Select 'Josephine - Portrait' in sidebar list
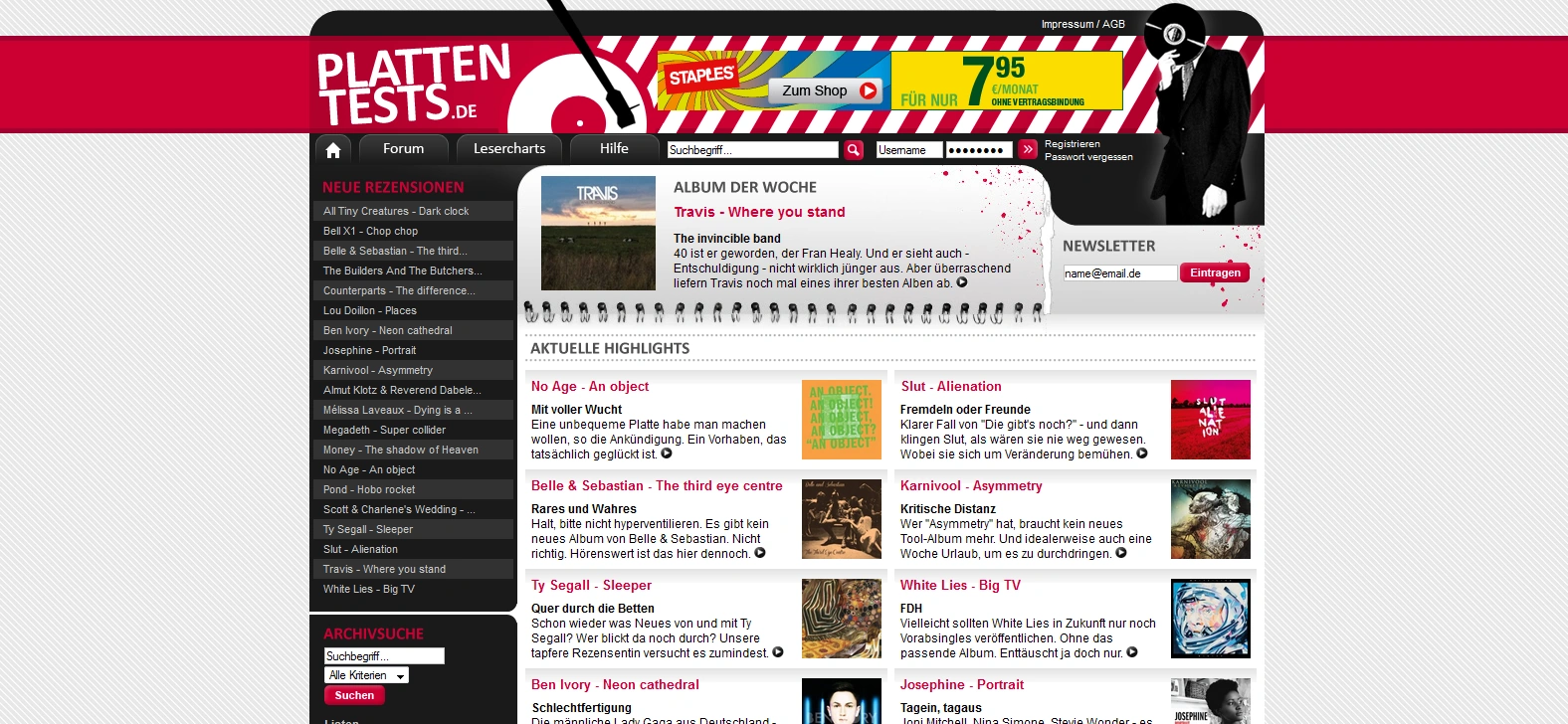This screenshot has height=724, width=1568. pos(413,350)
